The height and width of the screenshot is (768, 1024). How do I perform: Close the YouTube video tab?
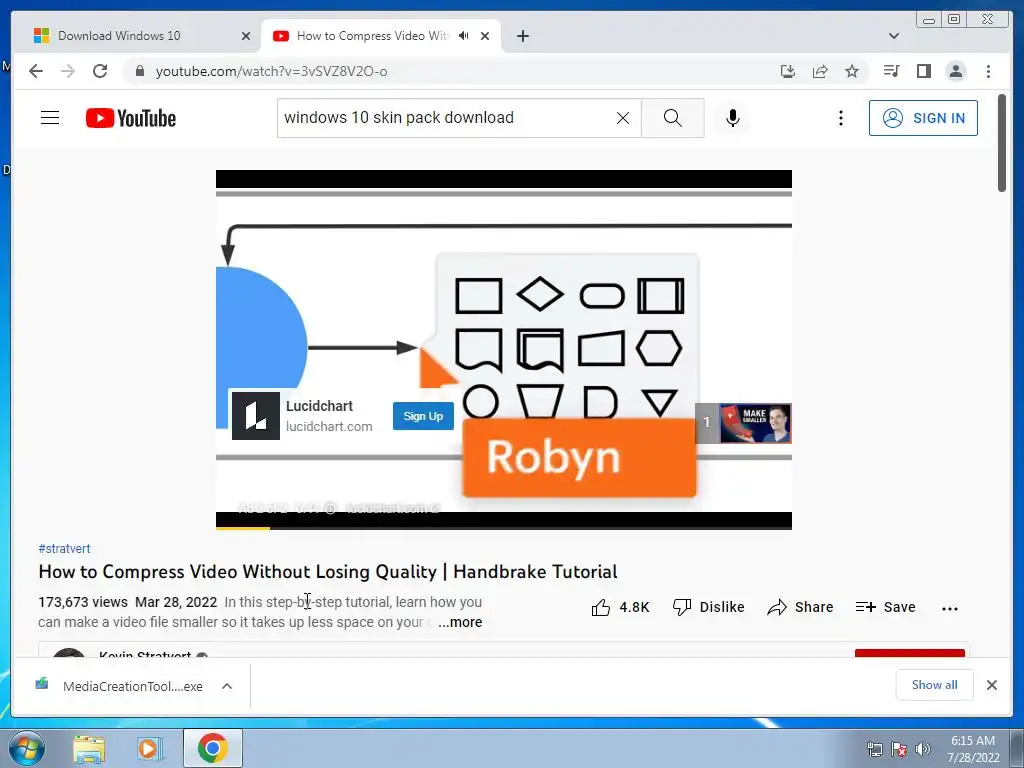click(485, 36)
